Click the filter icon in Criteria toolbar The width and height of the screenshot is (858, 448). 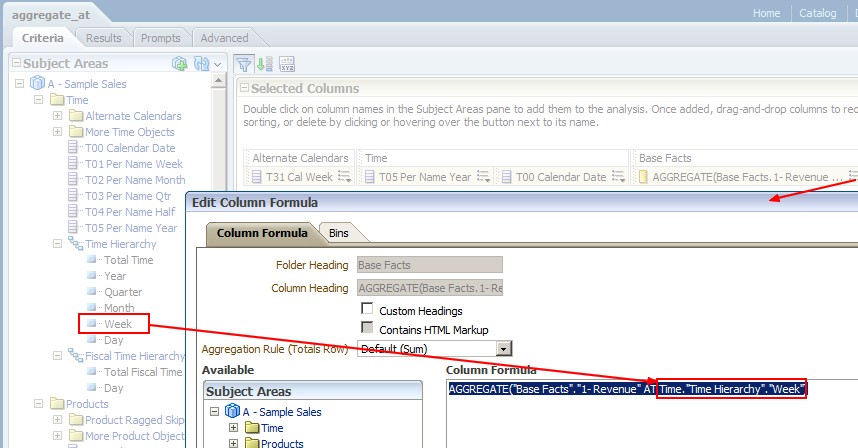click(x=244, y=64)
